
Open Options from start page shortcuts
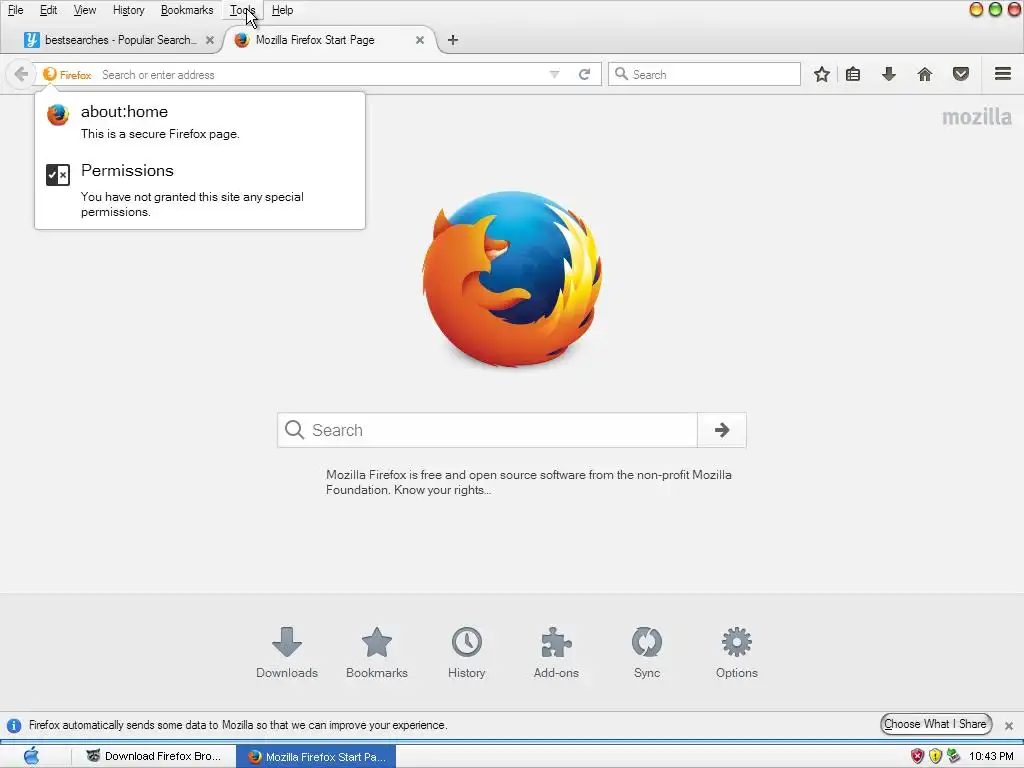coord(737,653)
